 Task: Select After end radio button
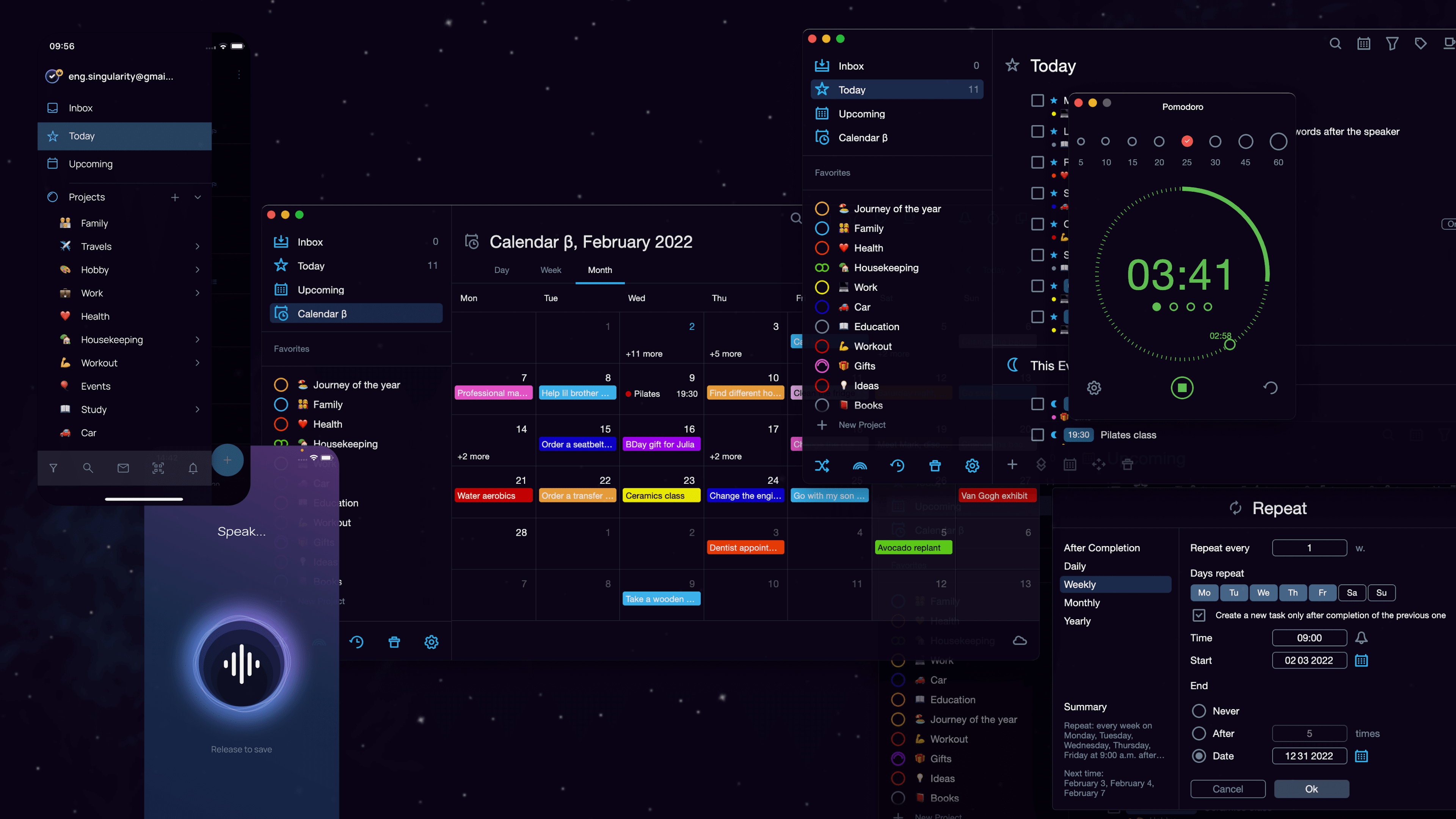point(1199,734)
